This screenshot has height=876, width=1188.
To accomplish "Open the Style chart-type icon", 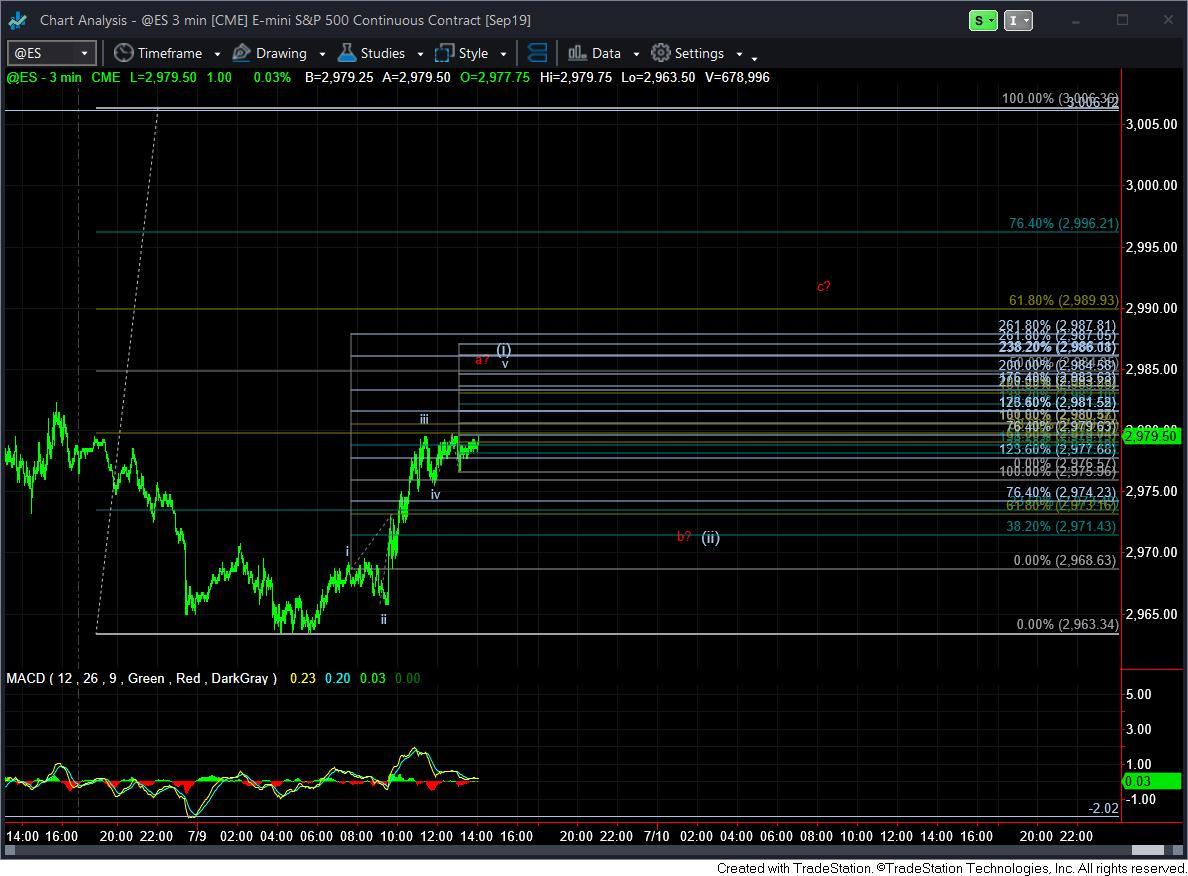I will [x=444, y=53].
